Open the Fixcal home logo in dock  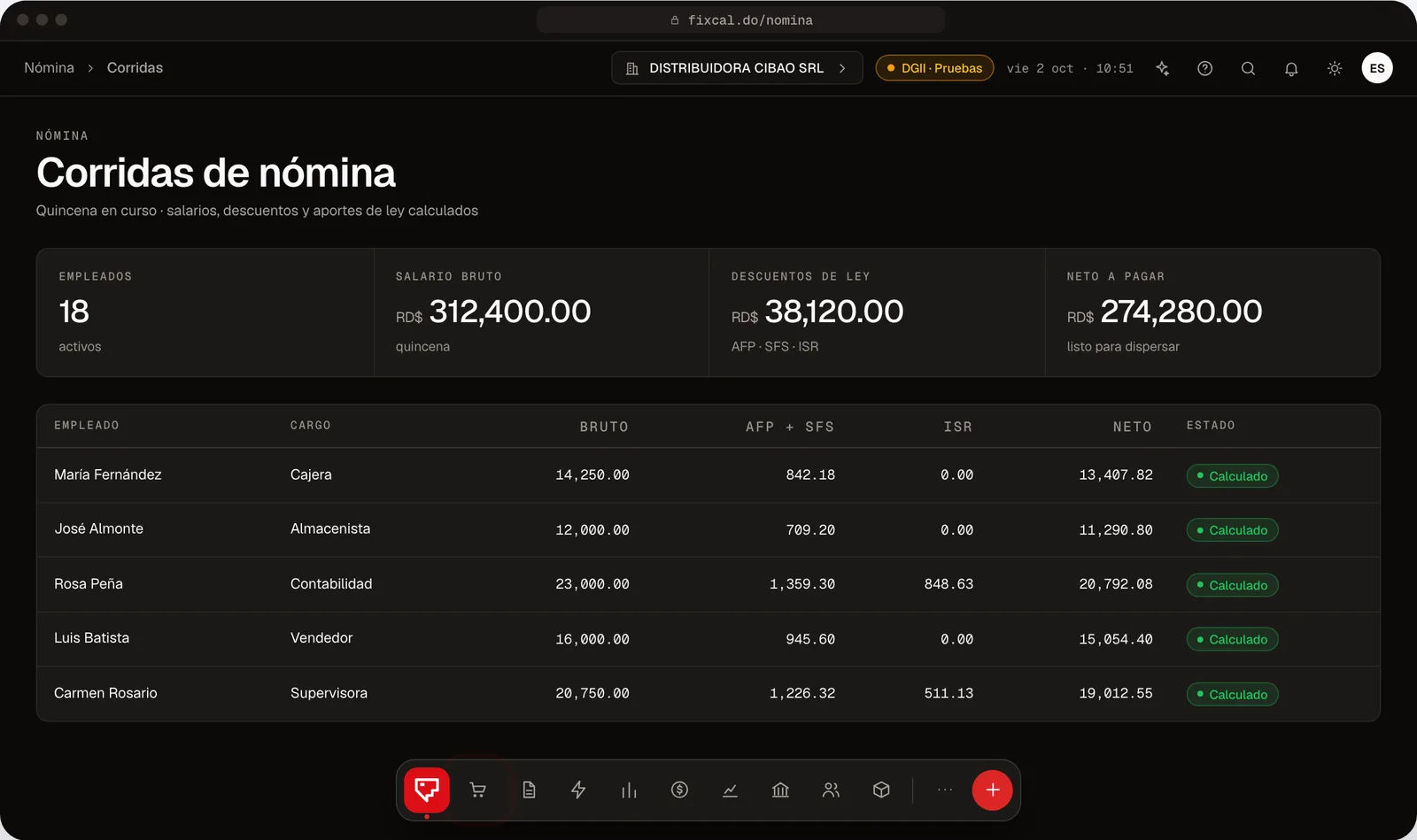427,790
